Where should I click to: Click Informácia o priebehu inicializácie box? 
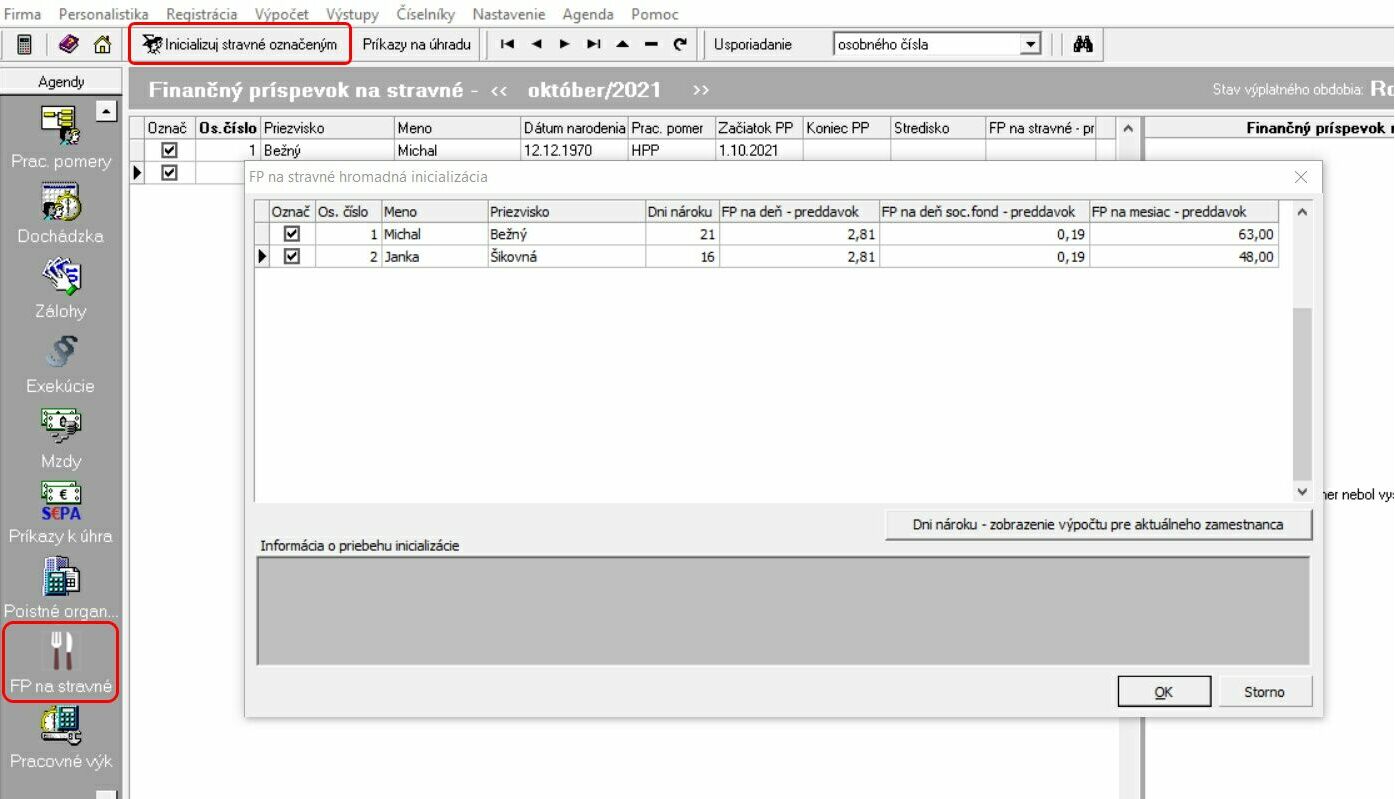point(783,611)
